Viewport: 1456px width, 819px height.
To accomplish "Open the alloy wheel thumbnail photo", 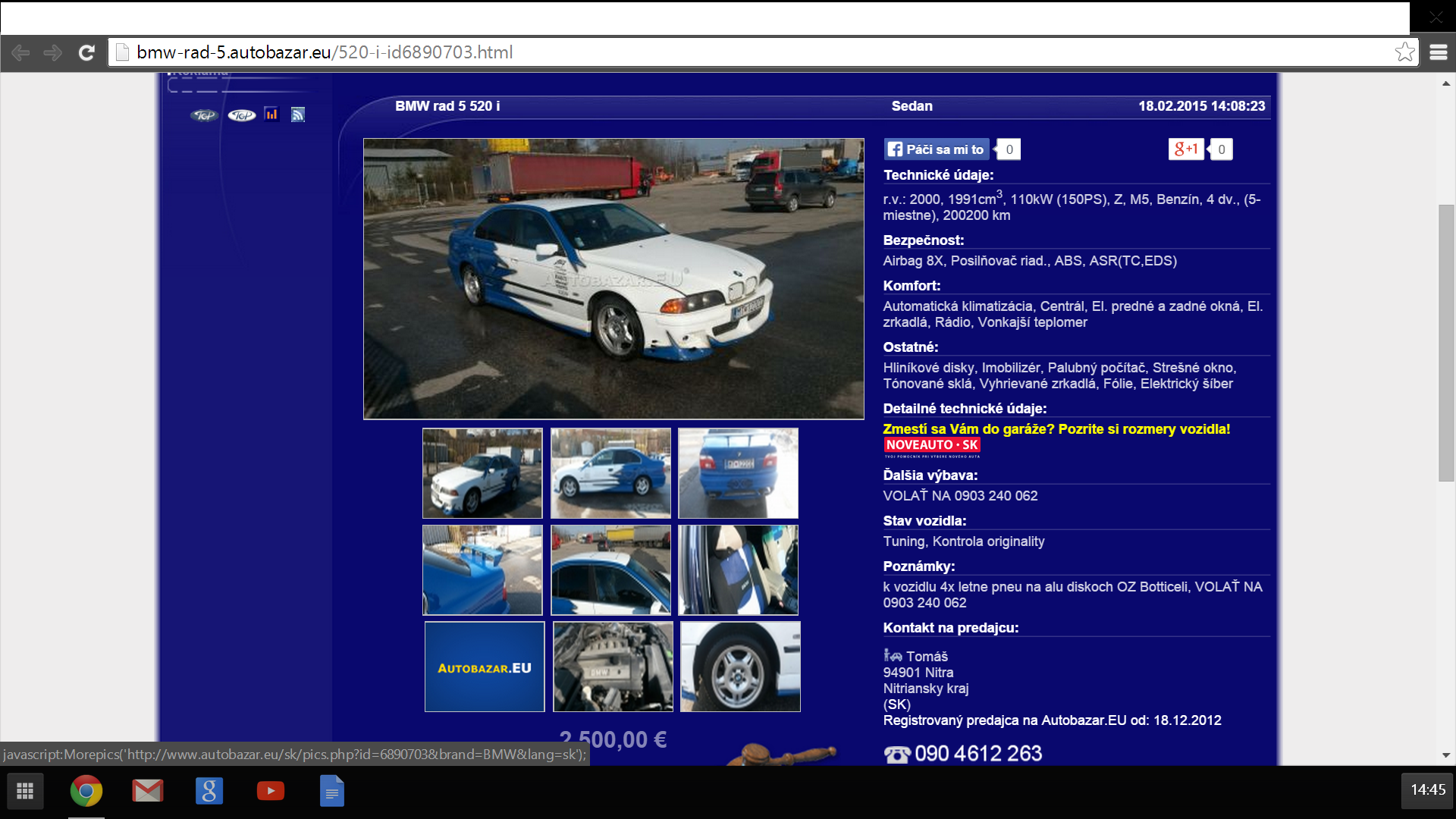I will click(740, 667).
